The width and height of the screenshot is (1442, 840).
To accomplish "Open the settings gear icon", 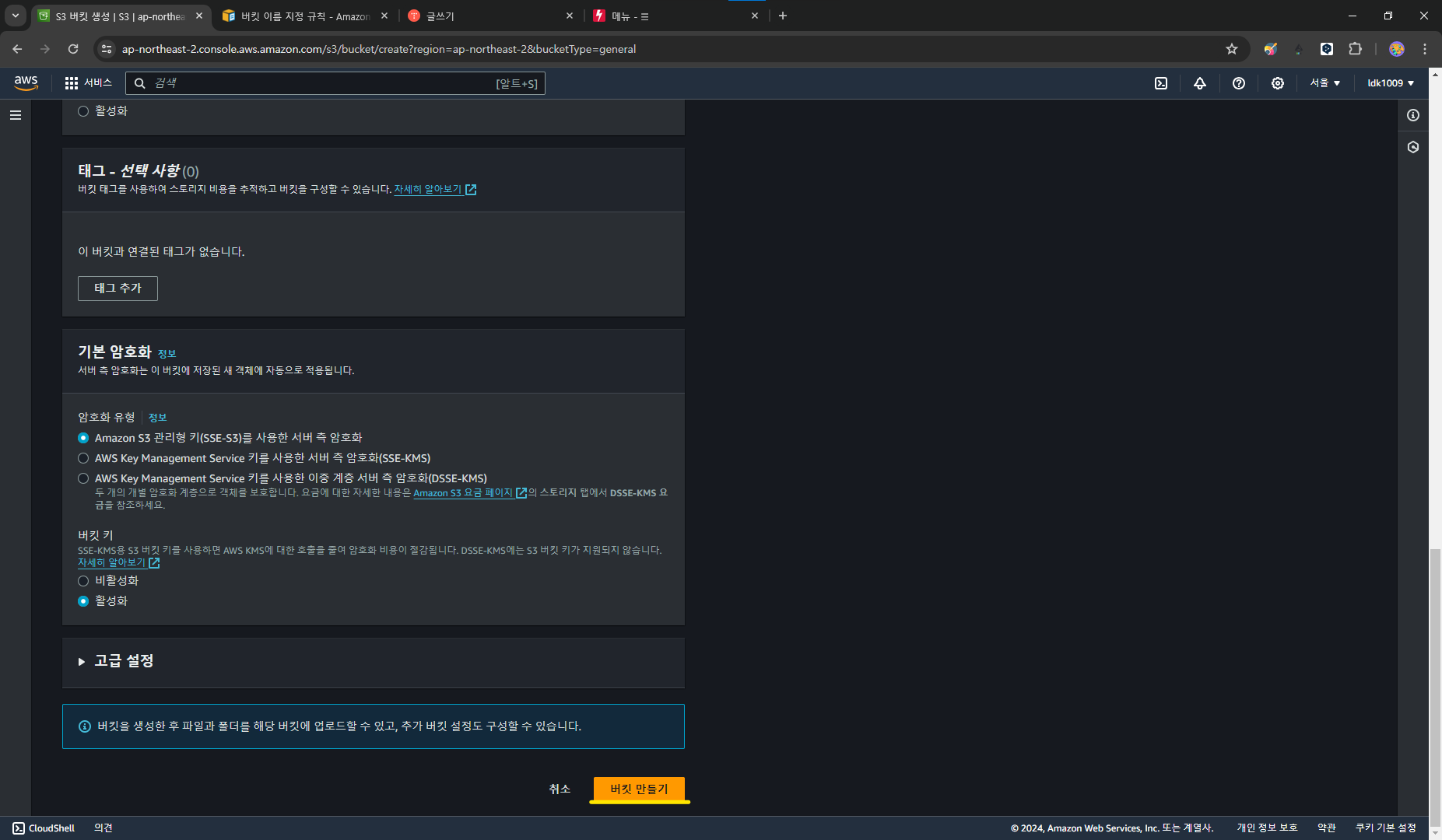I will pos(1278,83).
